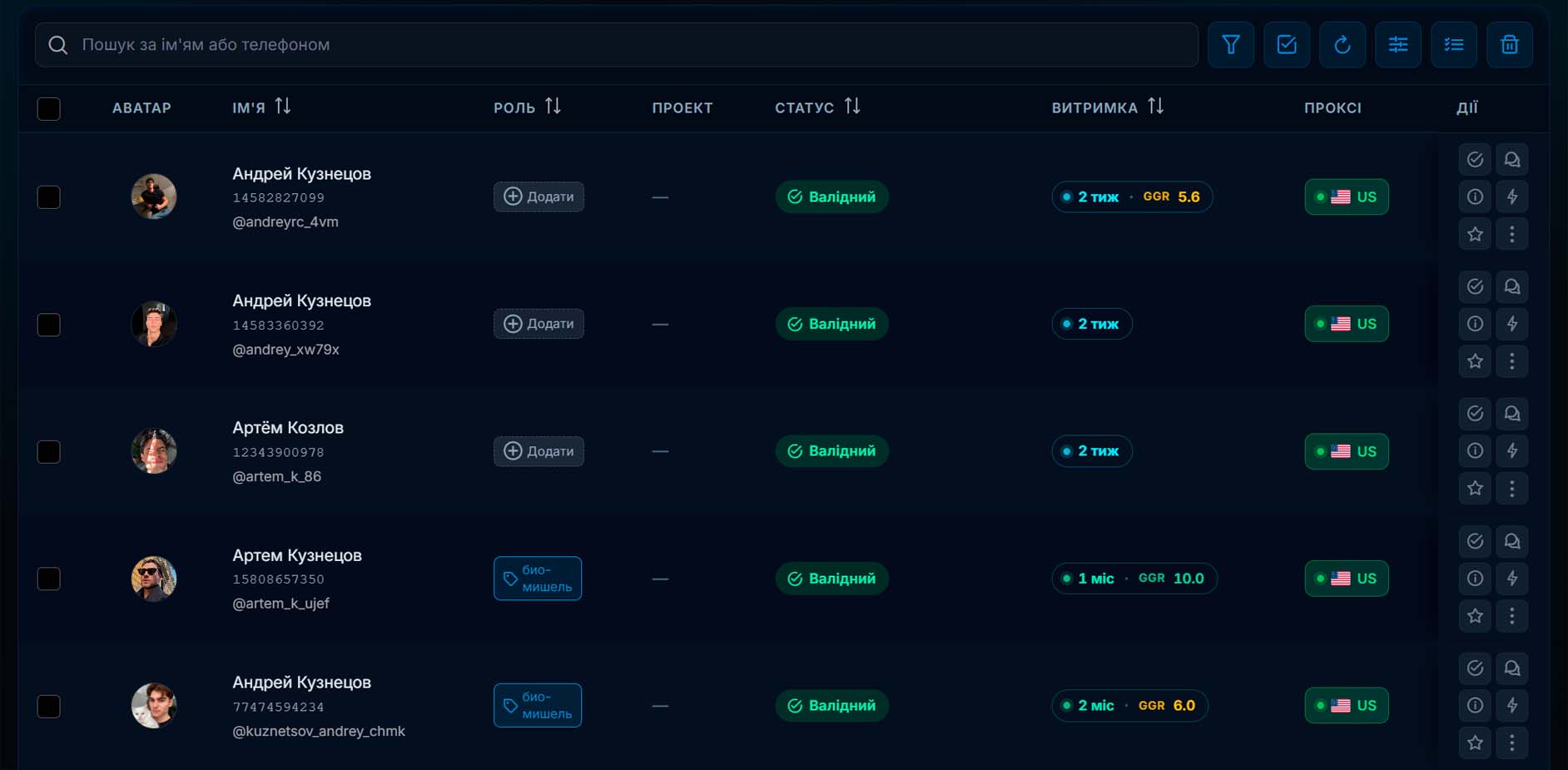The height and width of the screenshot is (770, 1568).
Task: Click US proxy badge for @andreyrc_4vm row
Action: [1347, 197]
